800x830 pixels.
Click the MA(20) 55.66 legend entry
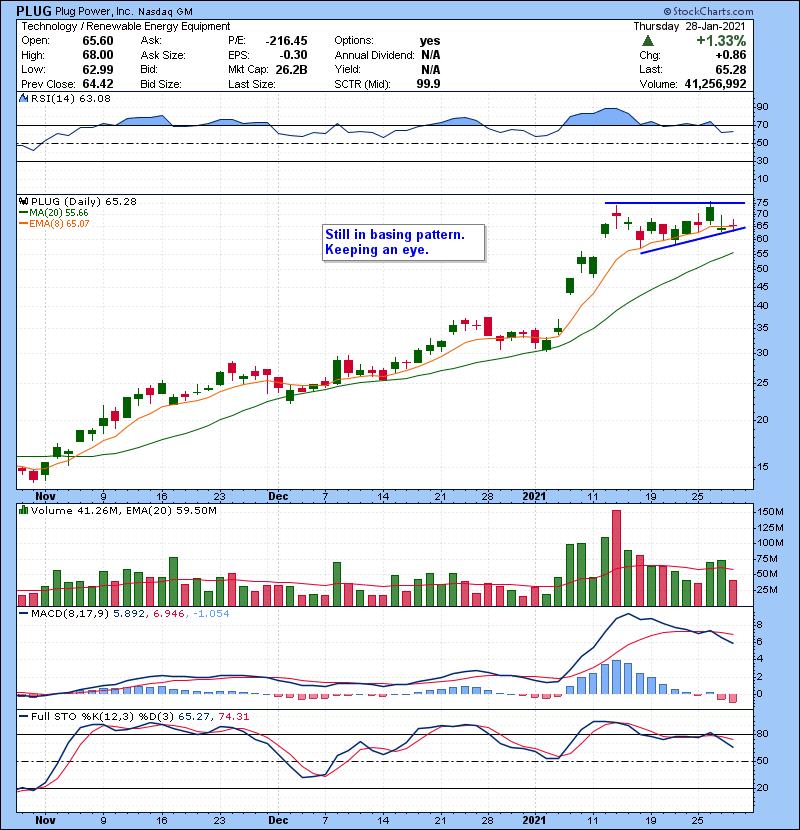tap(54, 213)
